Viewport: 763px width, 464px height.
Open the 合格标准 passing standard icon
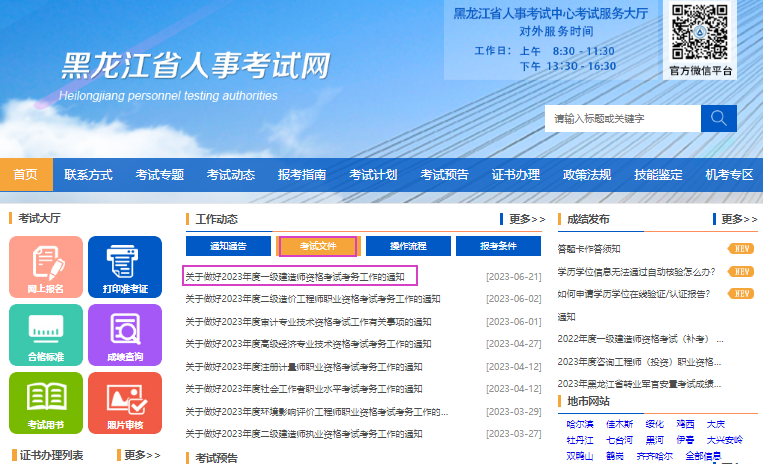[46, 334]
